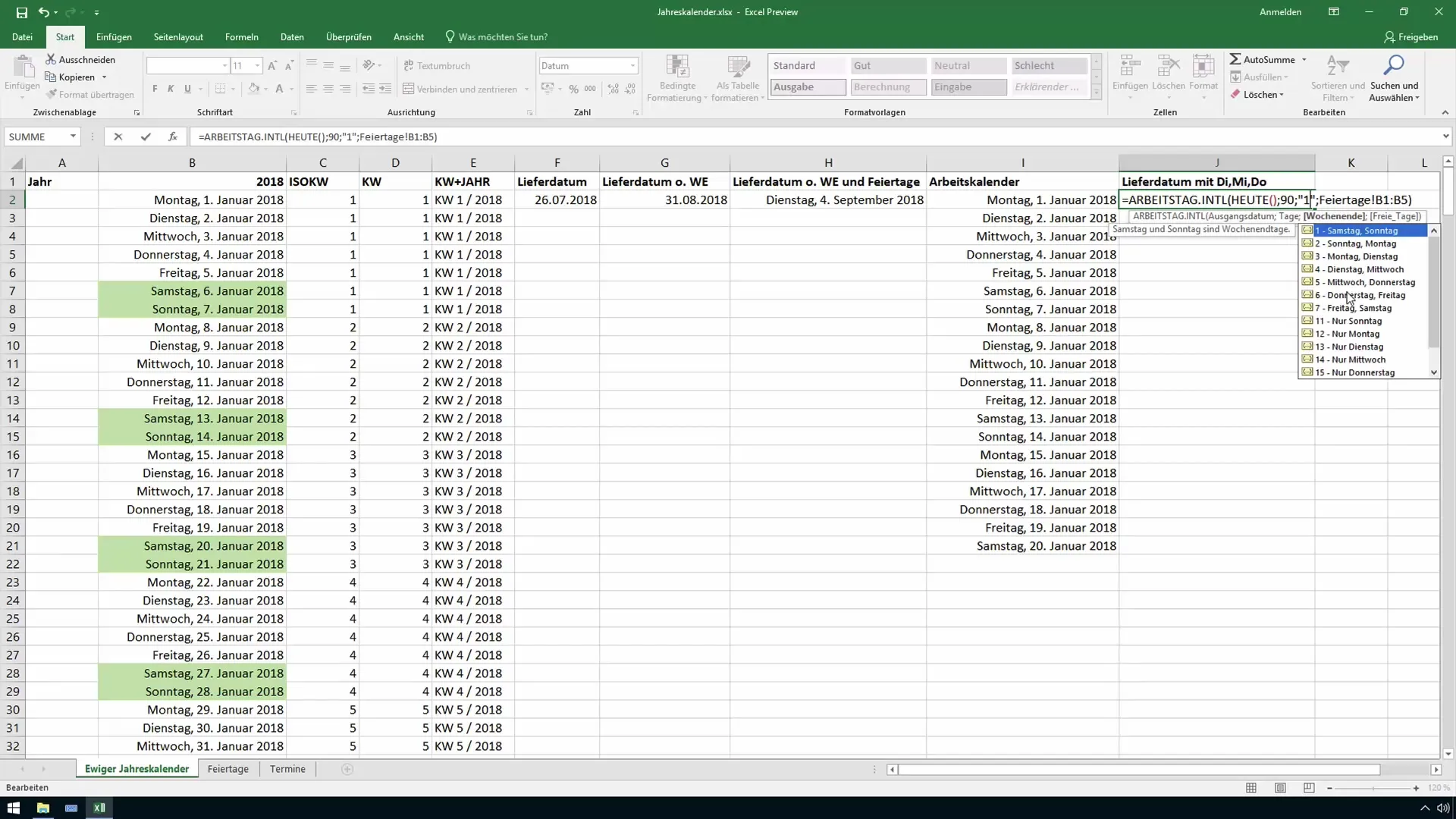Viewport: 1456px width, 819px height.
Task: Open the Einfügen ribbon tab
Action: [x=114, y=37]
